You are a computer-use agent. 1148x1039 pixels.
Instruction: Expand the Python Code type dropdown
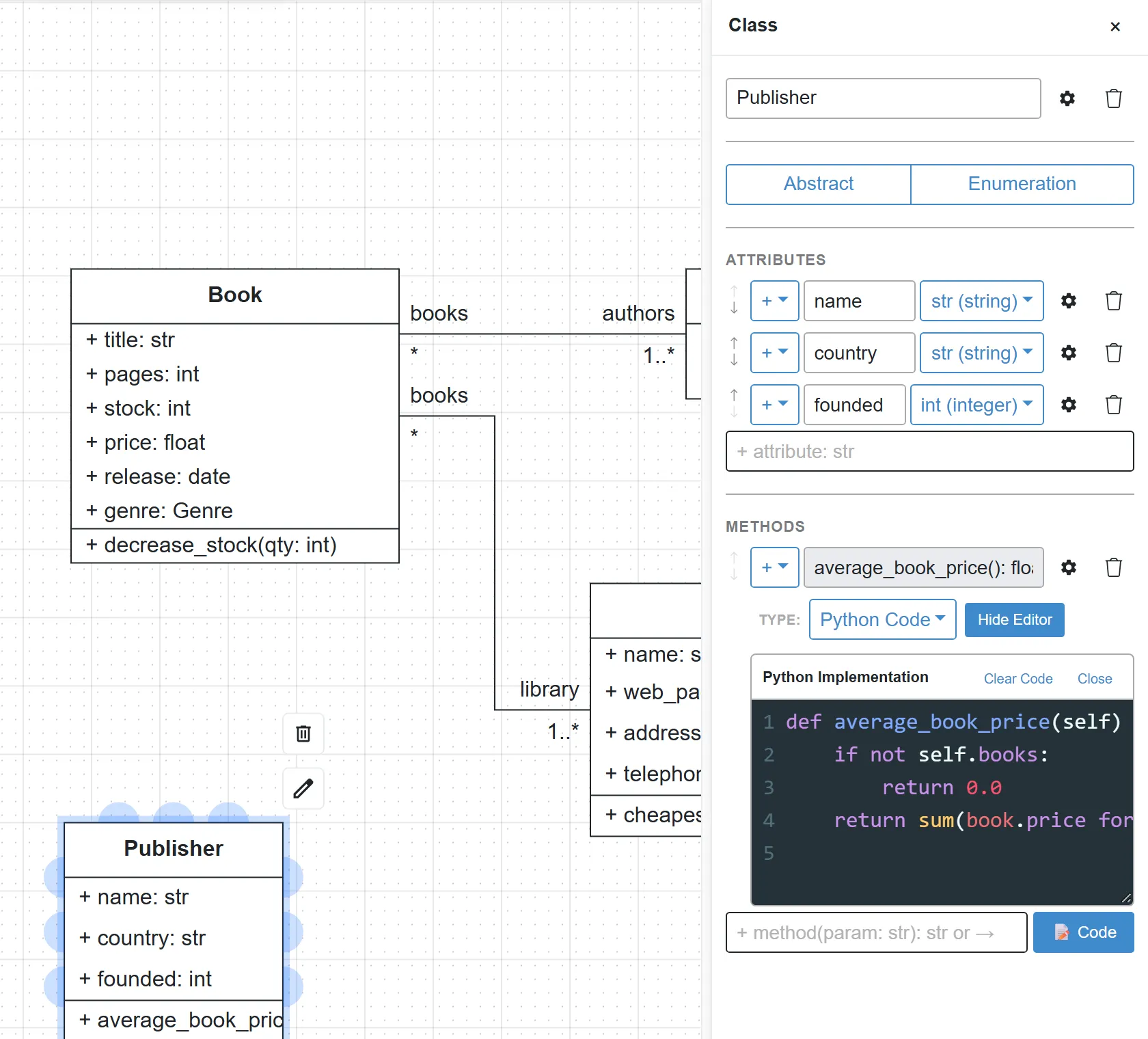(x=883, y=619)
